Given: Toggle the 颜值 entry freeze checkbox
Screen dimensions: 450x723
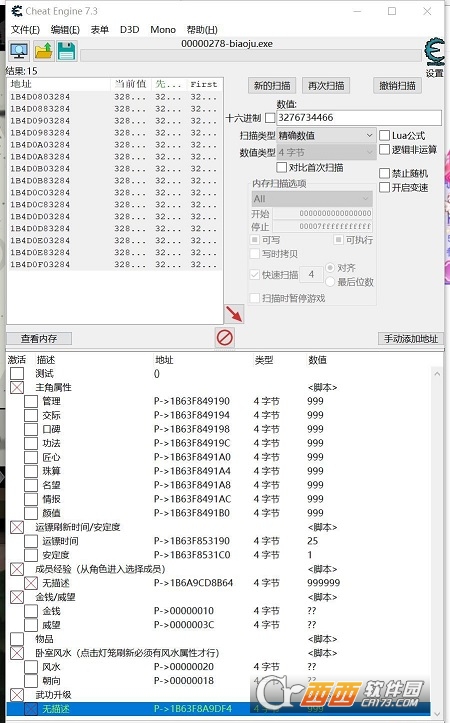Looking at the screenshot, I should (31, 513).
